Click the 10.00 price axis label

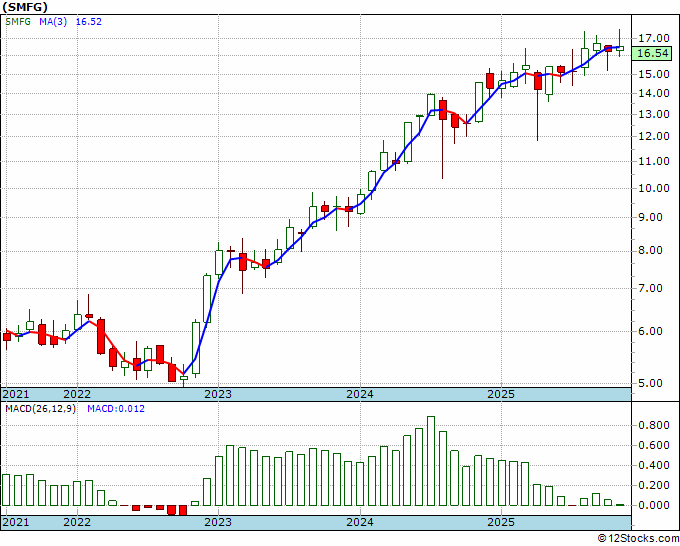click(x=654, y=188)
